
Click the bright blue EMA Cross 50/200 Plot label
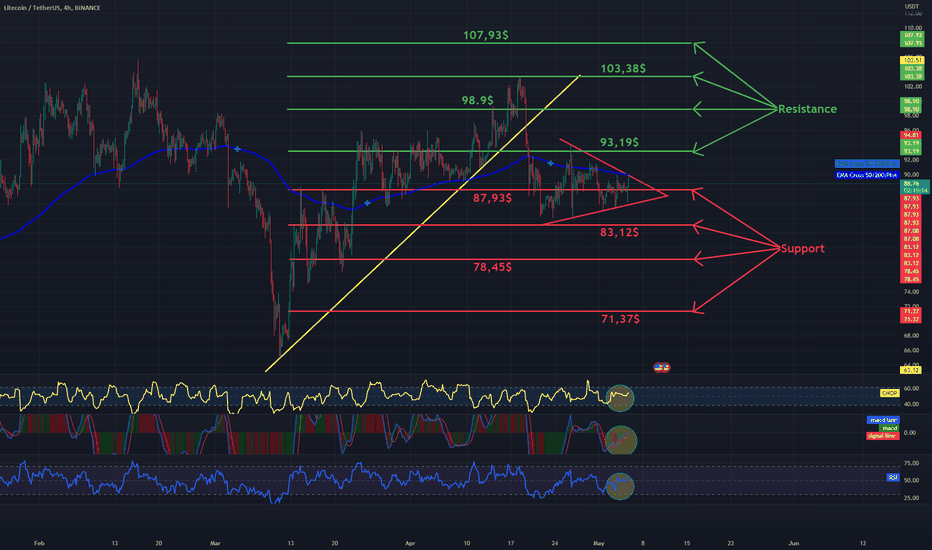[867, 175]
